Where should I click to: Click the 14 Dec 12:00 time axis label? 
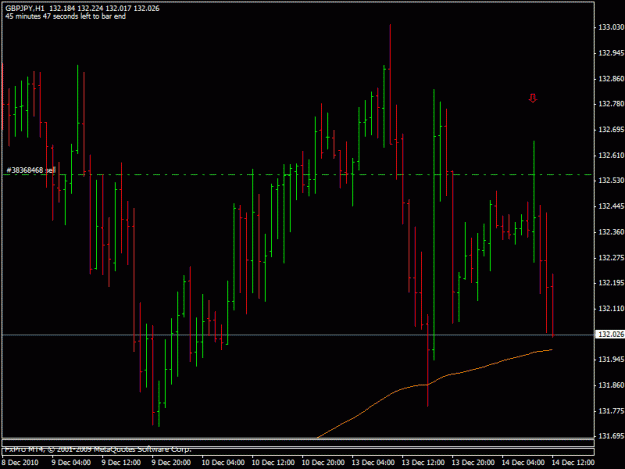[x=573, y=463]
